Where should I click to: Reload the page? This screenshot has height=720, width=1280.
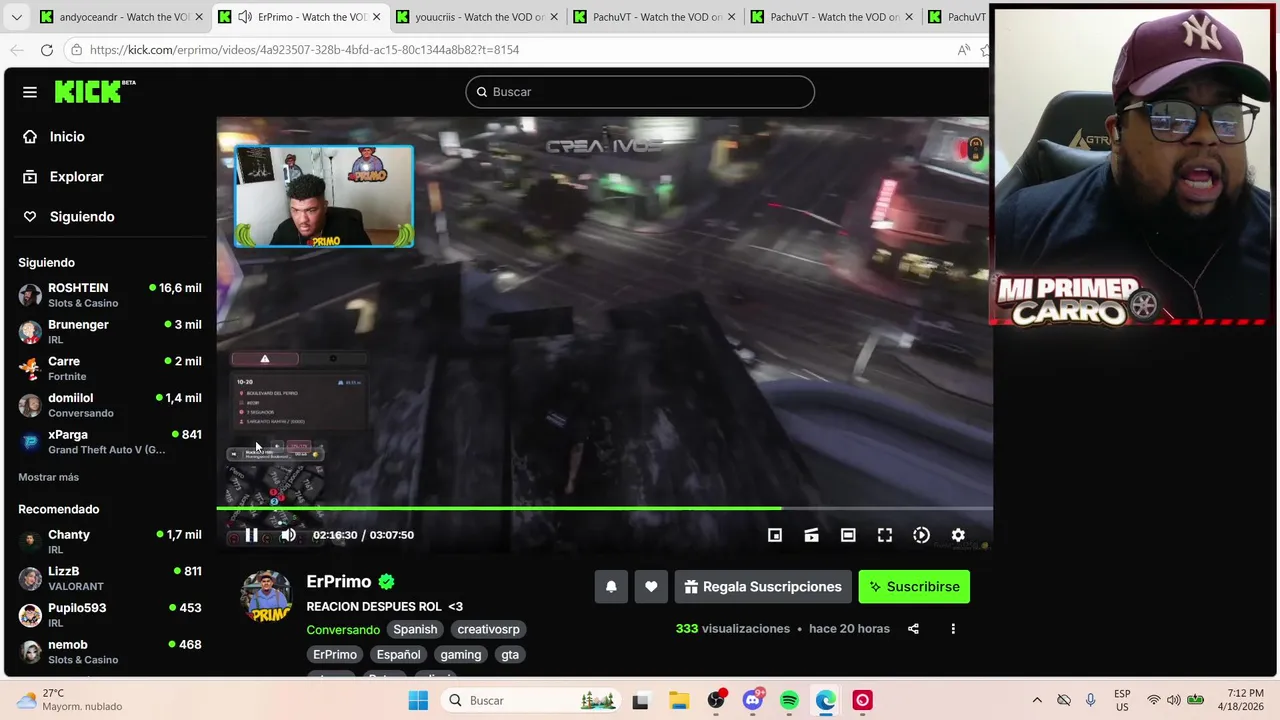coord(47,50)
